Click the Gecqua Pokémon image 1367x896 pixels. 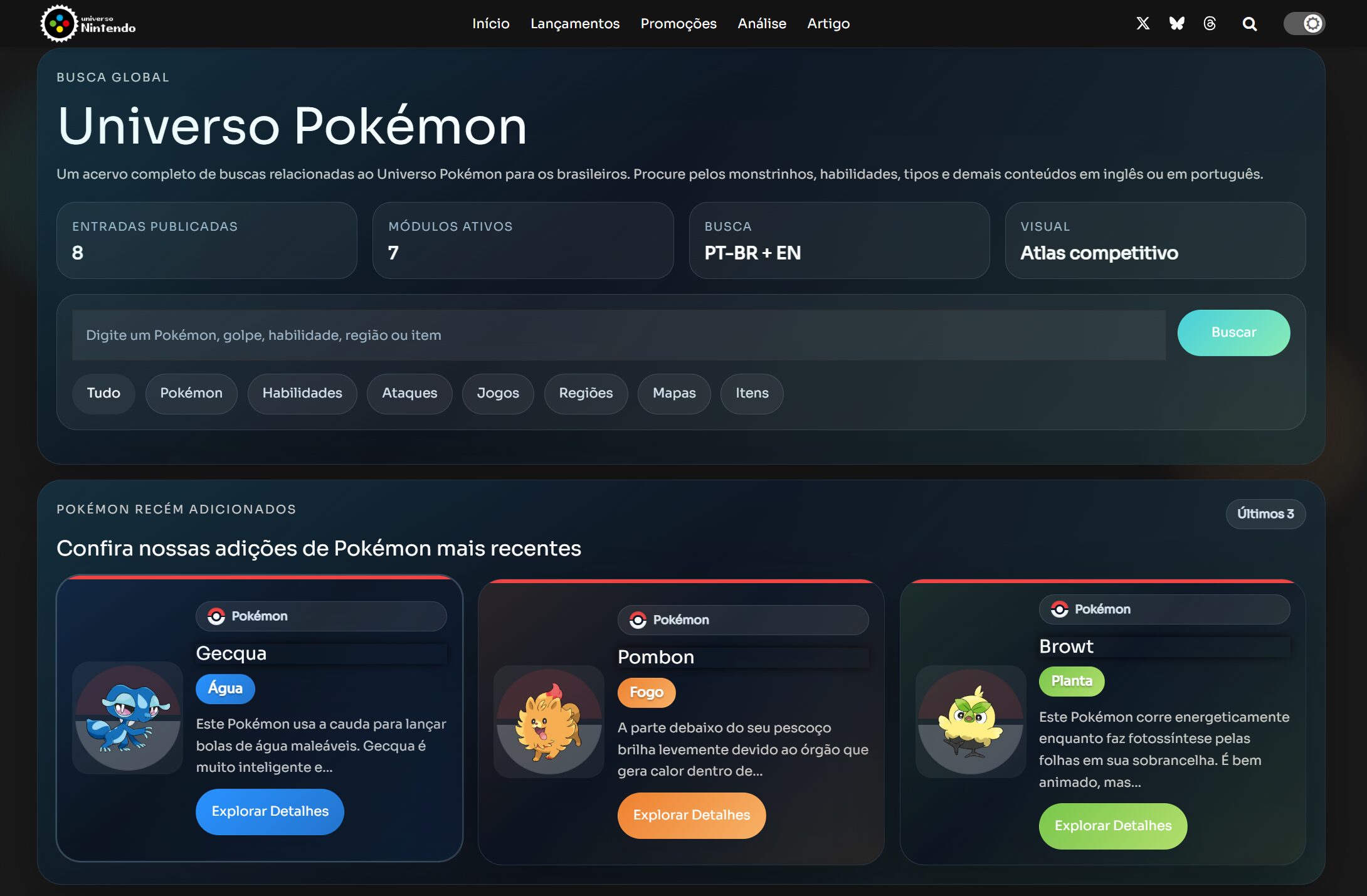tap(128, 717)
